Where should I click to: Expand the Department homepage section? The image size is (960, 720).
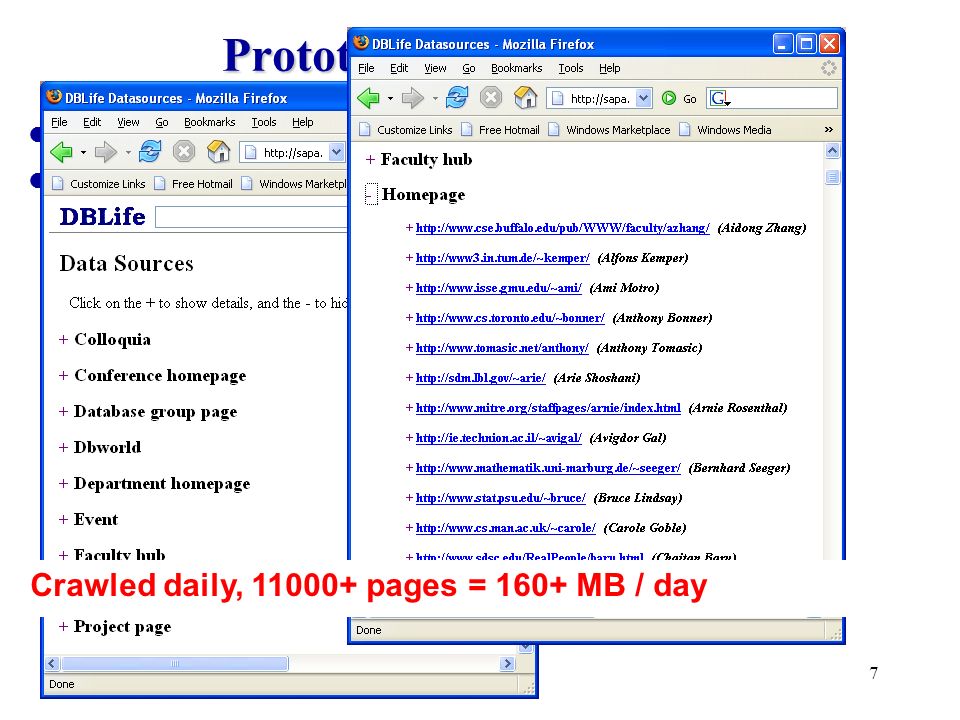tap(63, 484)
